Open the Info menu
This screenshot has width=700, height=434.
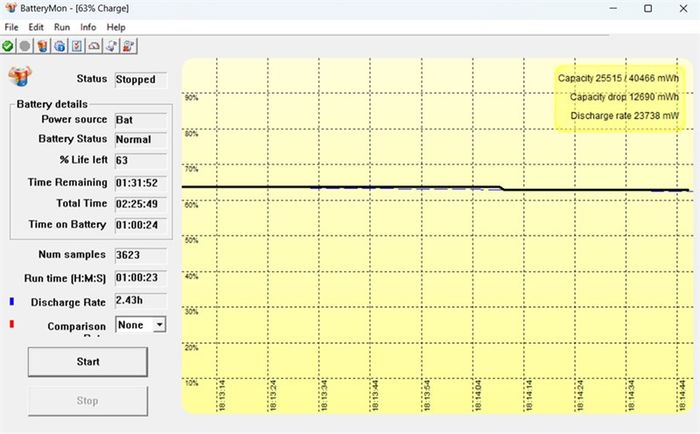[x=88, y=27]
